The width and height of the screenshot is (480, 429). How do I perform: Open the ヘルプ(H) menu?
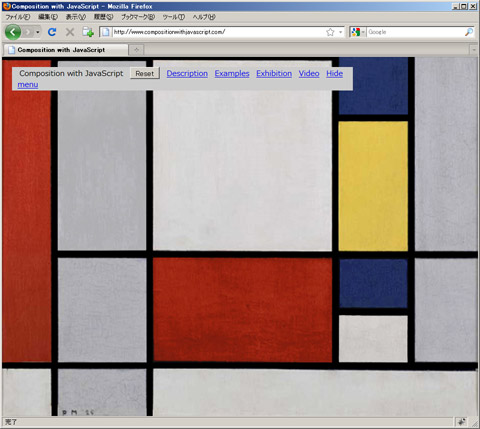pos(204,17)
